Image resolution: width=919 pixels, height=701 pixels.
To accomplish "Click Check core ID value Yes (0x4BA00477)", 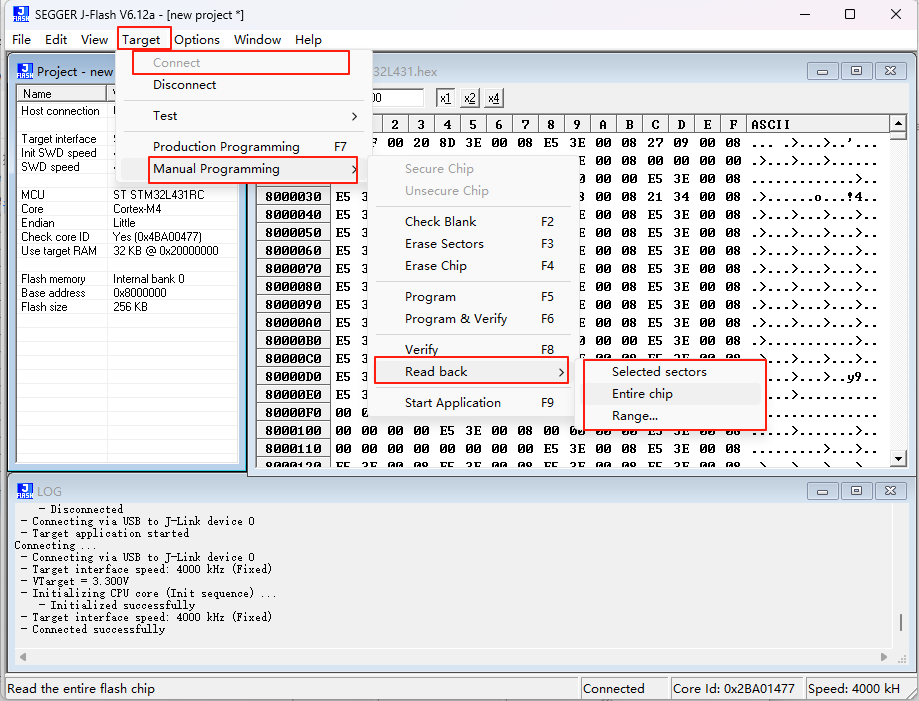I will coord(157,237).
